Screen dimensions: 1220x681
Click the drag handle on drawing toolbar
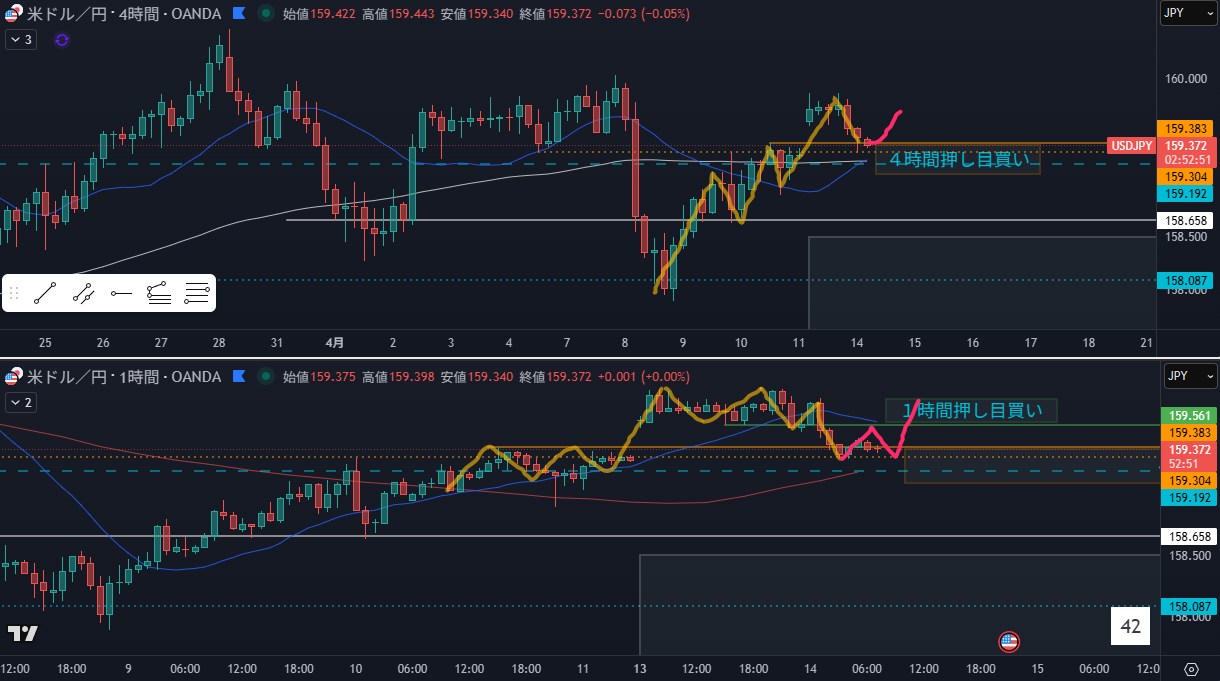pos(14,293)
